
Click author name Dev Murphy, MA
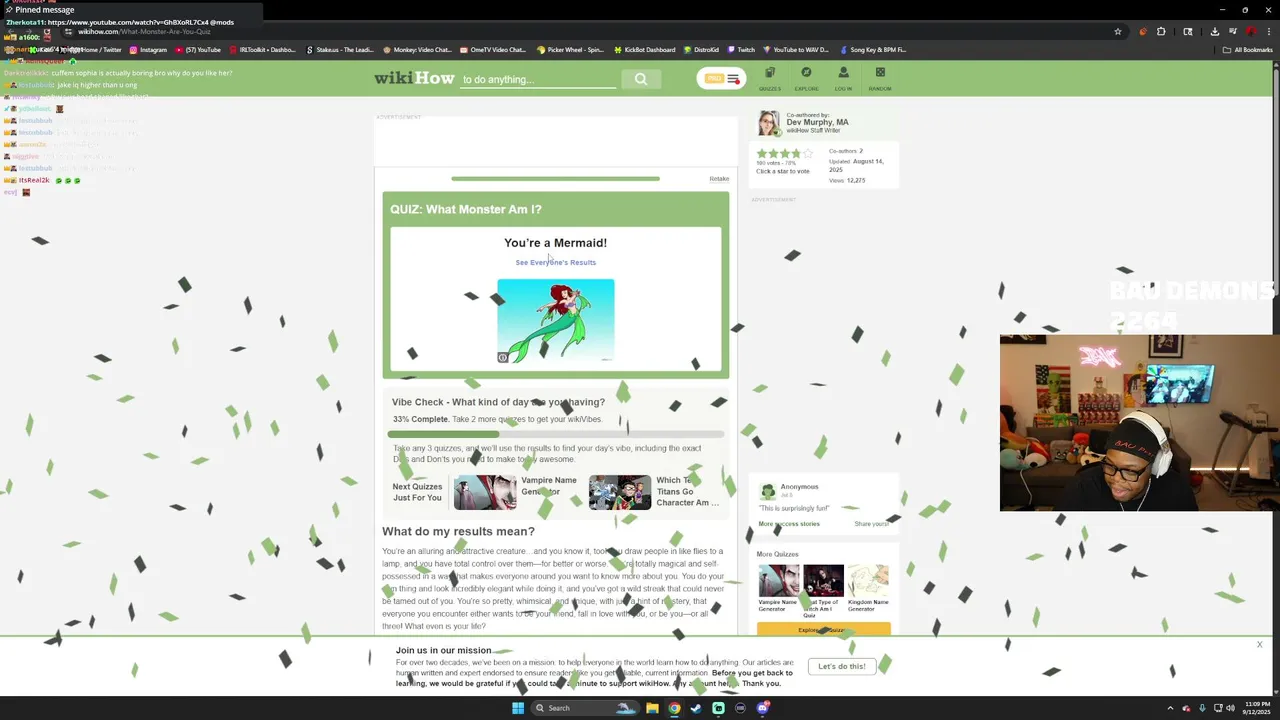pos(817,122)
